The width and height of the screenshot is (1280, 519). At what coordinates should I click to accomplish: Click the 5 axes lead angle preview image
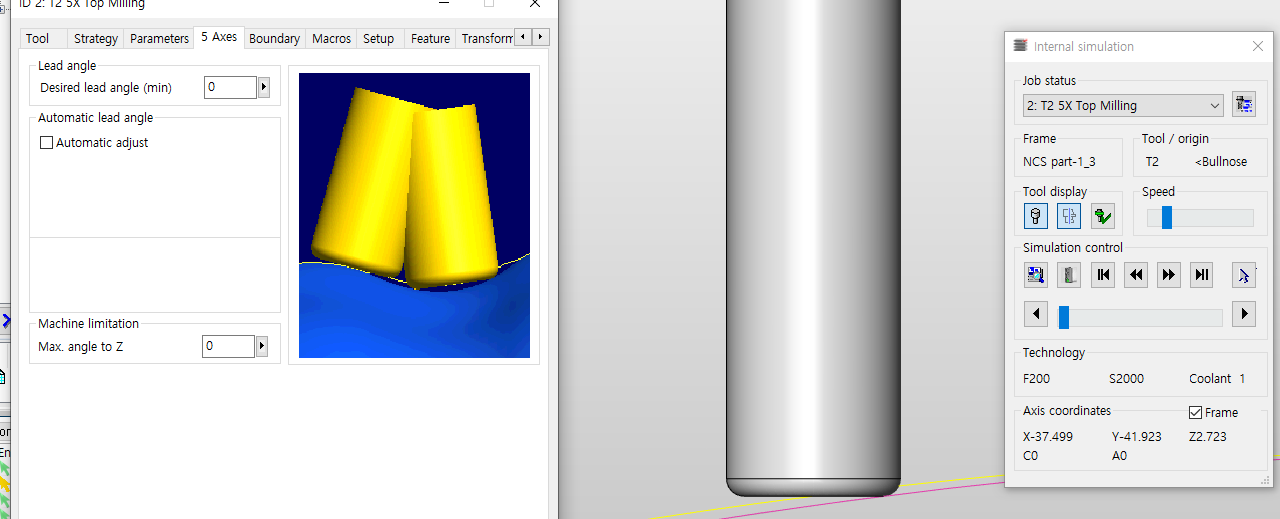pyautogui.click(x=414, y=215)
